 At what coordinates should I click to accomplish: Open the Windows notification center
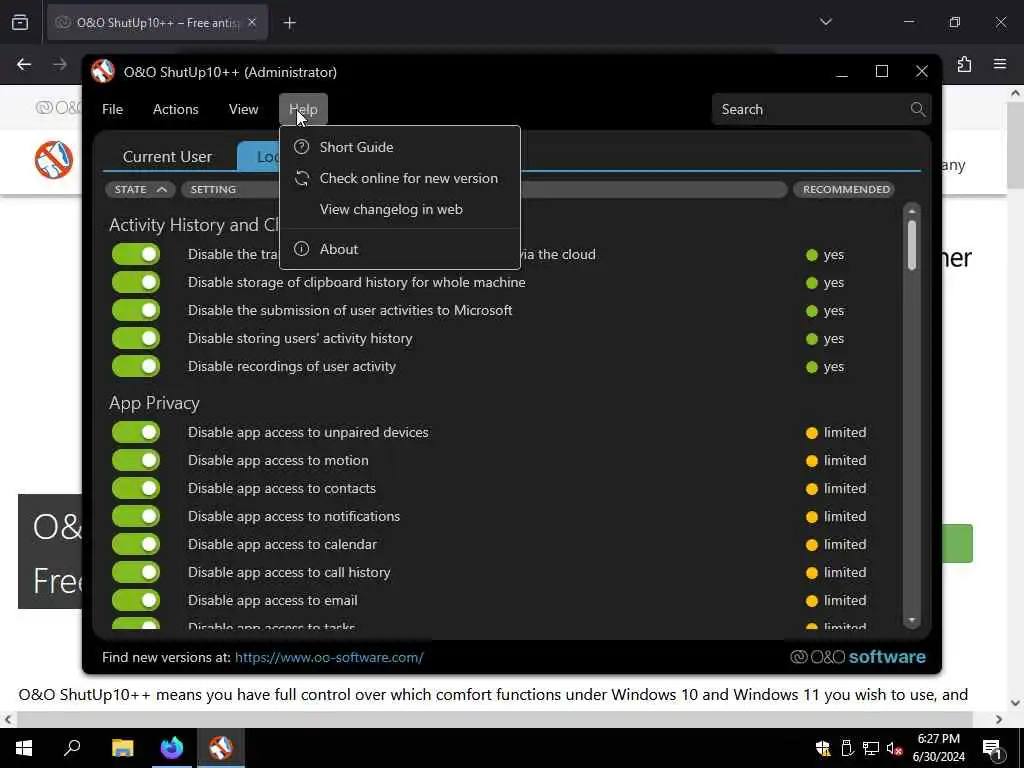[993, 749]
